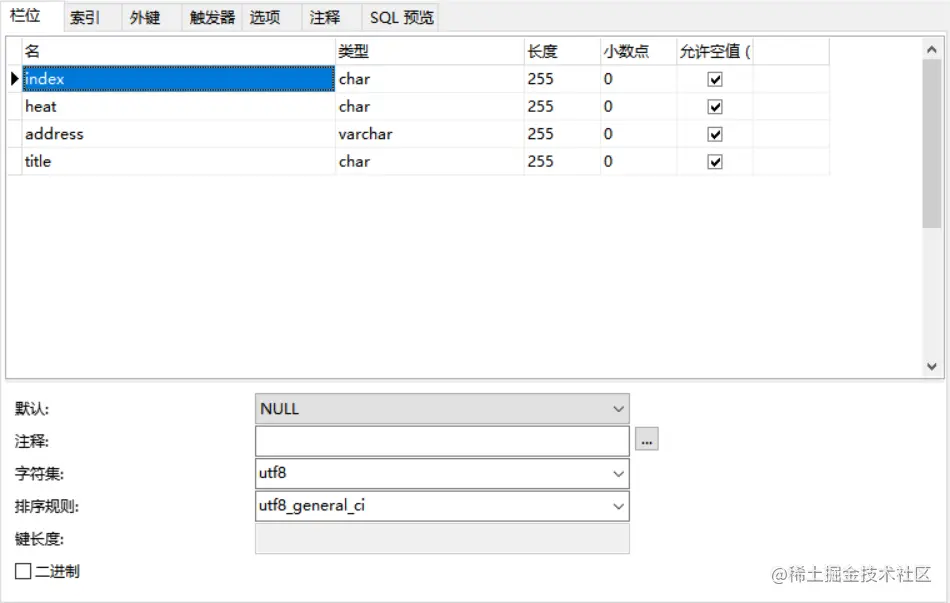Click the varchar type cell
This screenshot has width=950, height=603.
click(x=430, y=133)
